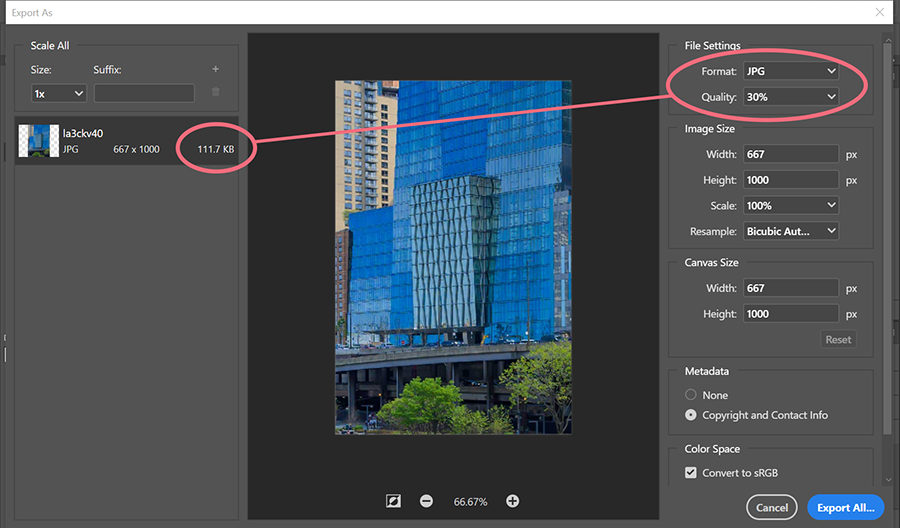Screen dimensions: 900x528
Task: Click the Reset canvas size button
Action: (x=838, y=339)
